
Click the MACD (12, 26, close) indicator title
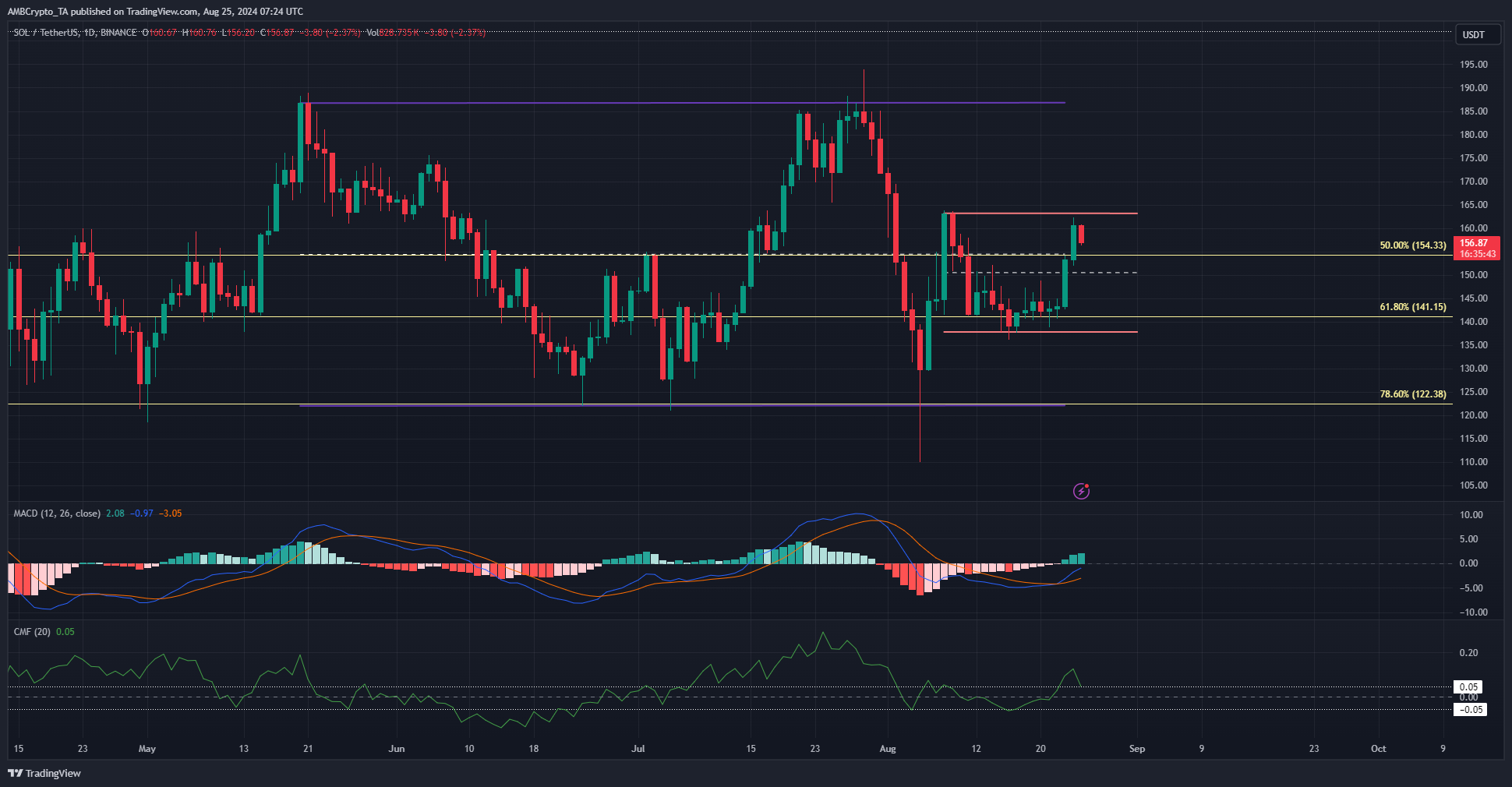(57, 513)
